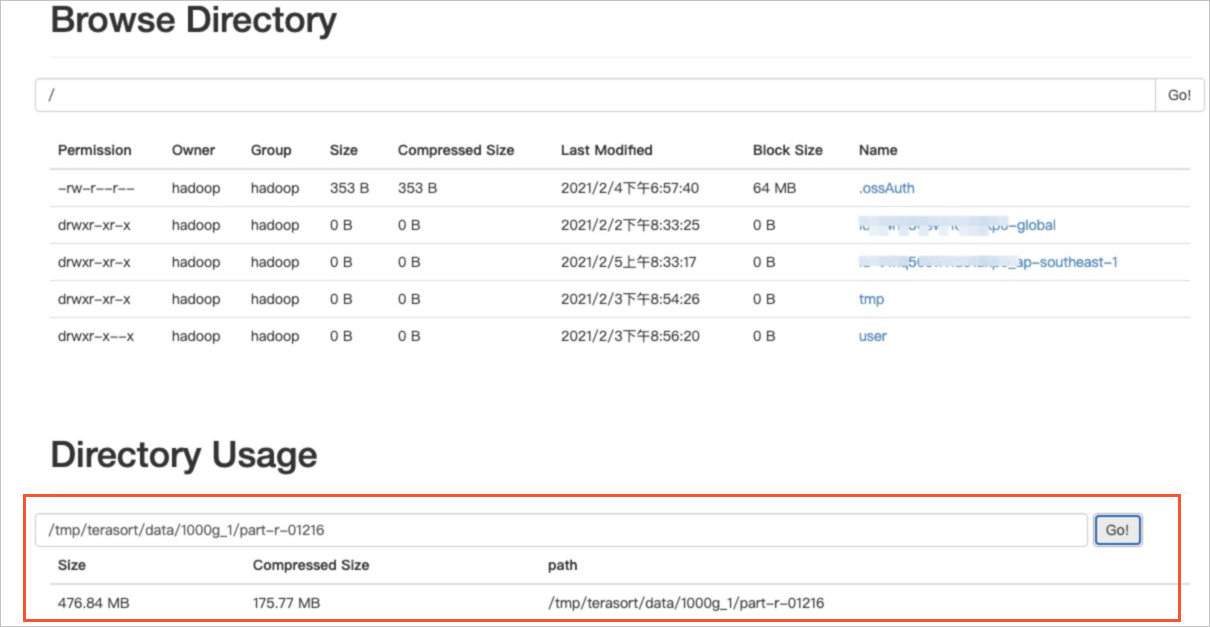This screenshot has width=1210, height=627.
Task: Focus the Directory Usage path input field
Action: pyautogui.click(x=561, y=530)
